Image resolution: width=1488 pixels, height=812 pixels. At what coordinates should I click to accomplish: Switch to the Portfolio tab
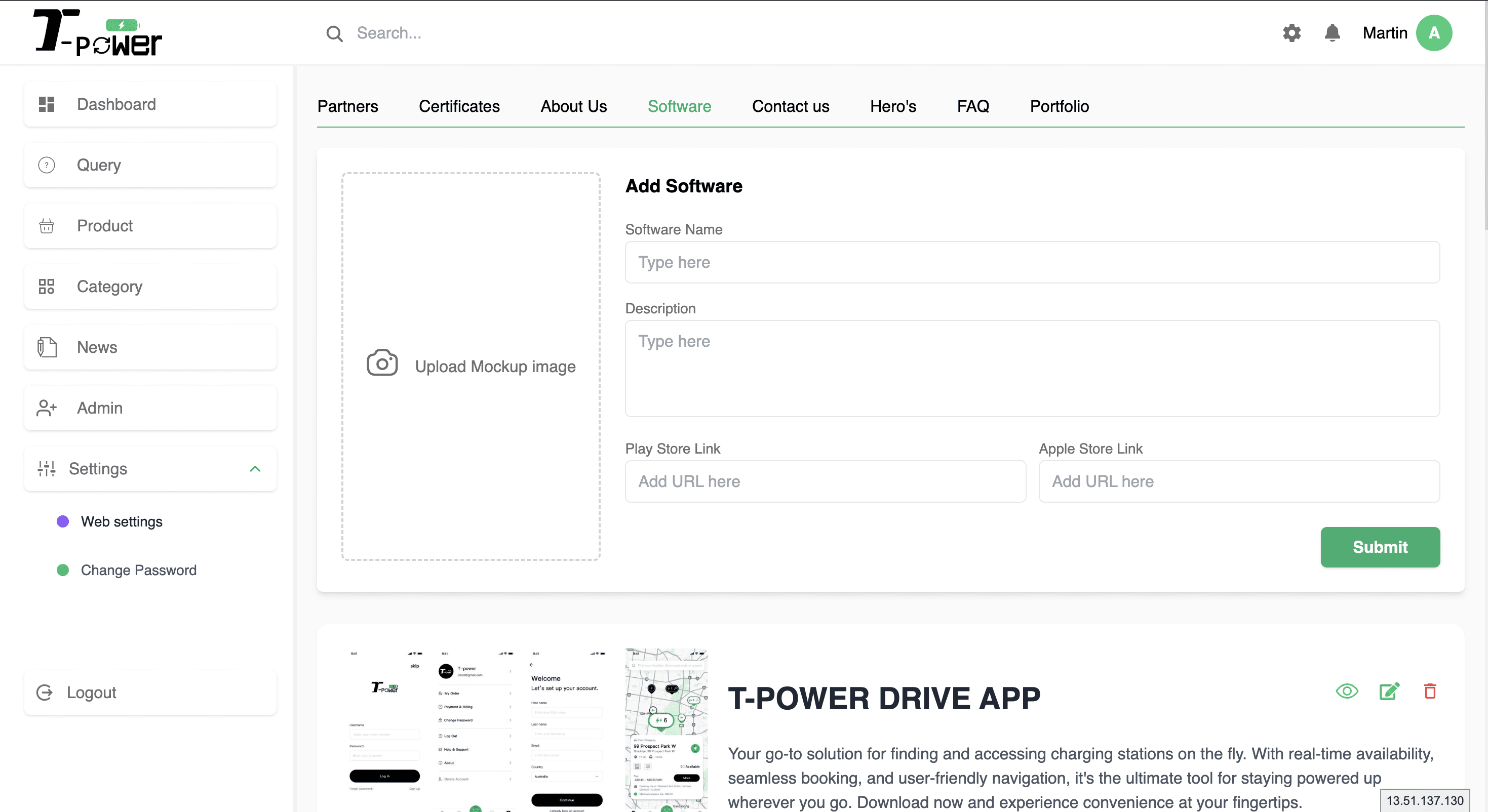click(x=1060, y=106)
